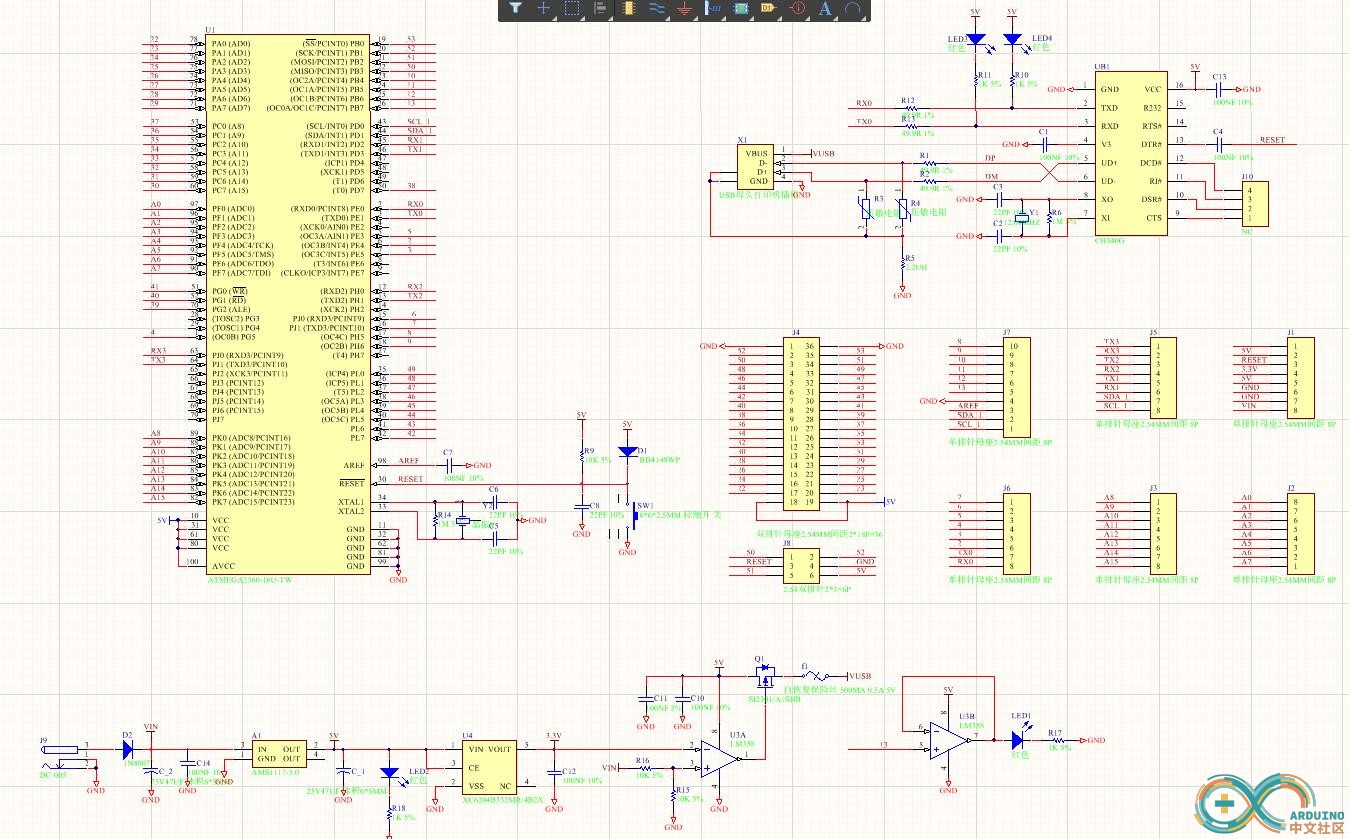Select the J1 header designator
Screen dimensions: 1349x839
click(x=1291, y=332)
